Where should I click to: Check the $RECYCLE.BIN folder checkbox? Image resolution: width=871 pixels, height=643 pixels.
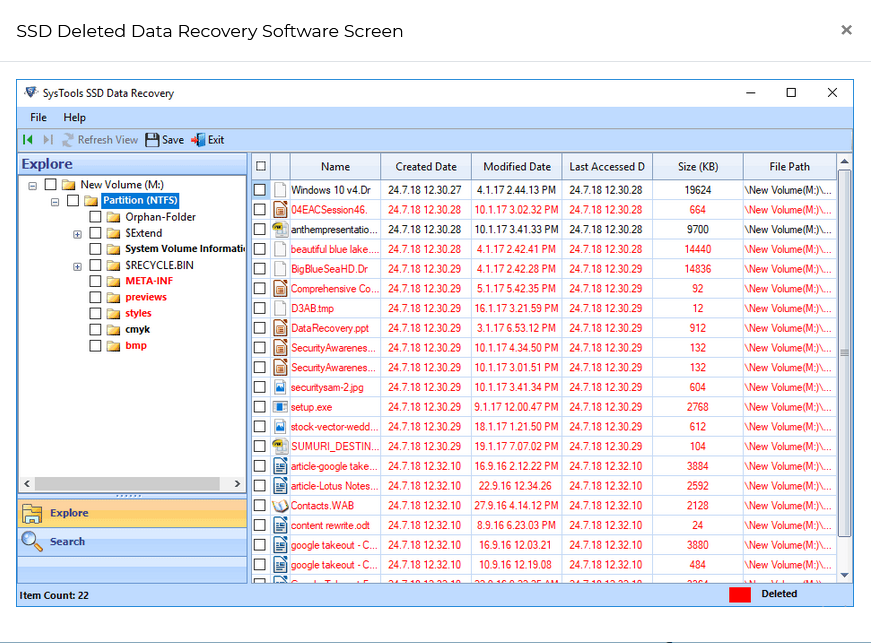tap(95, 265)
